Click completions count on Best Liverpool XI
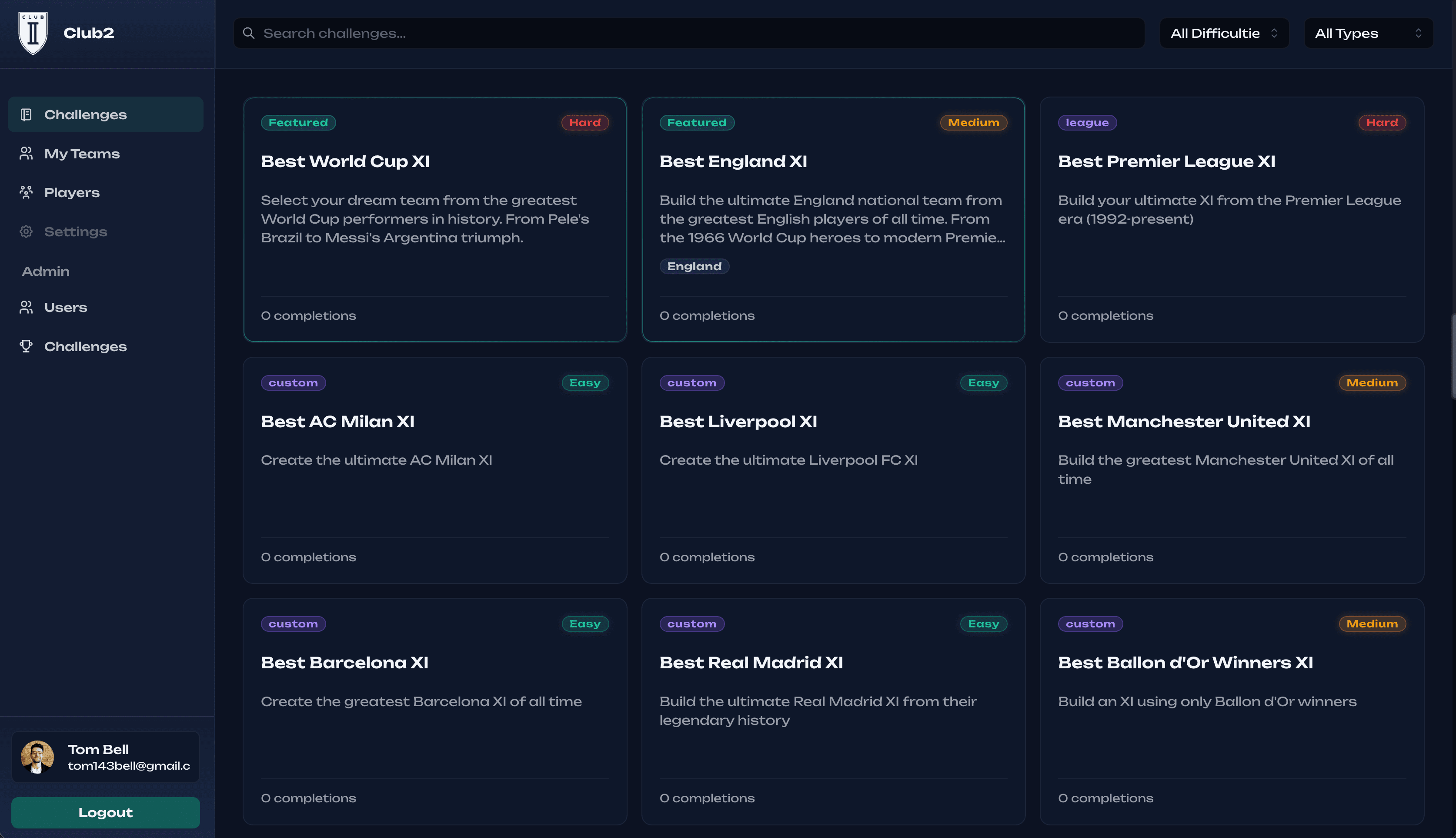The height and width of the screenshot is (838, 1456). pos(707,557)
